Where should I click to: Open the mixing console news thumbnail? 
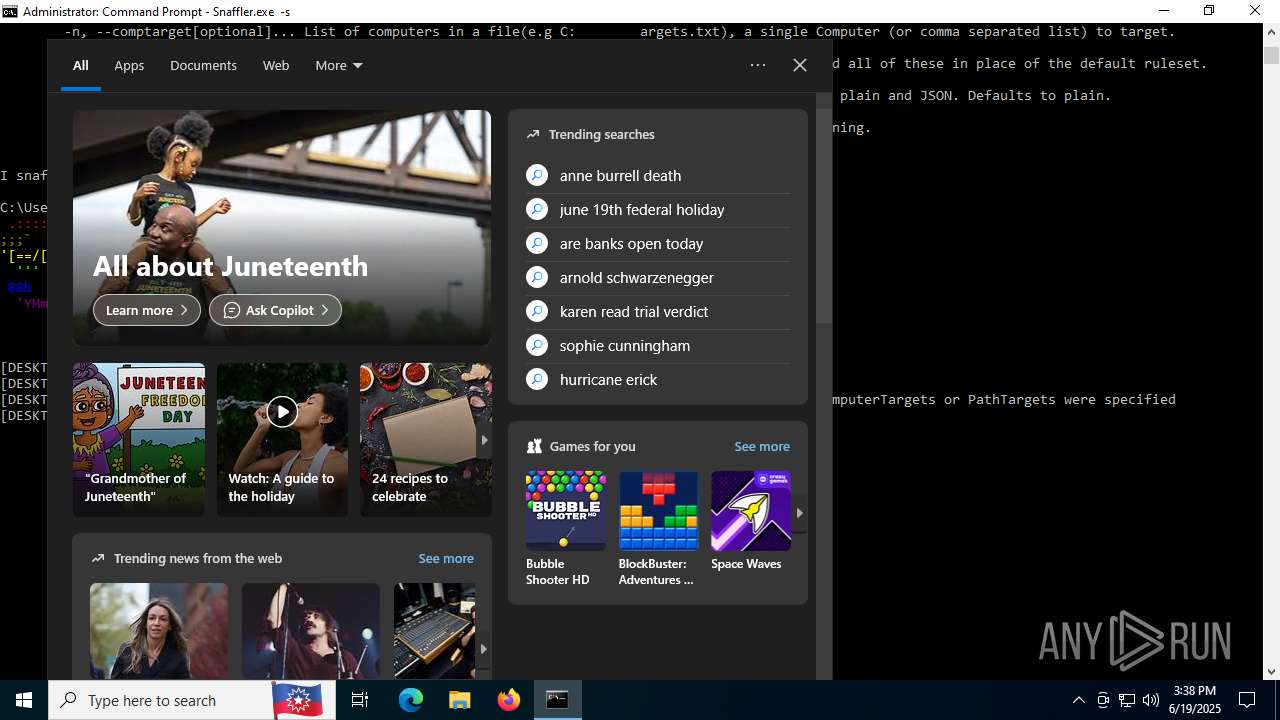434,631
